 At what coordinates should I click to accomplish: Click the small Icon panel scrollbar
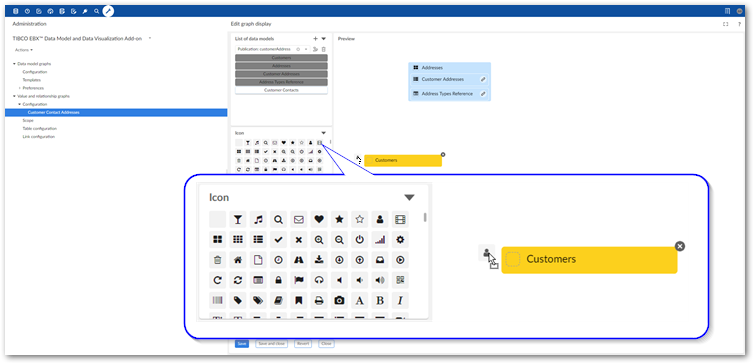(x=330, y=142)
